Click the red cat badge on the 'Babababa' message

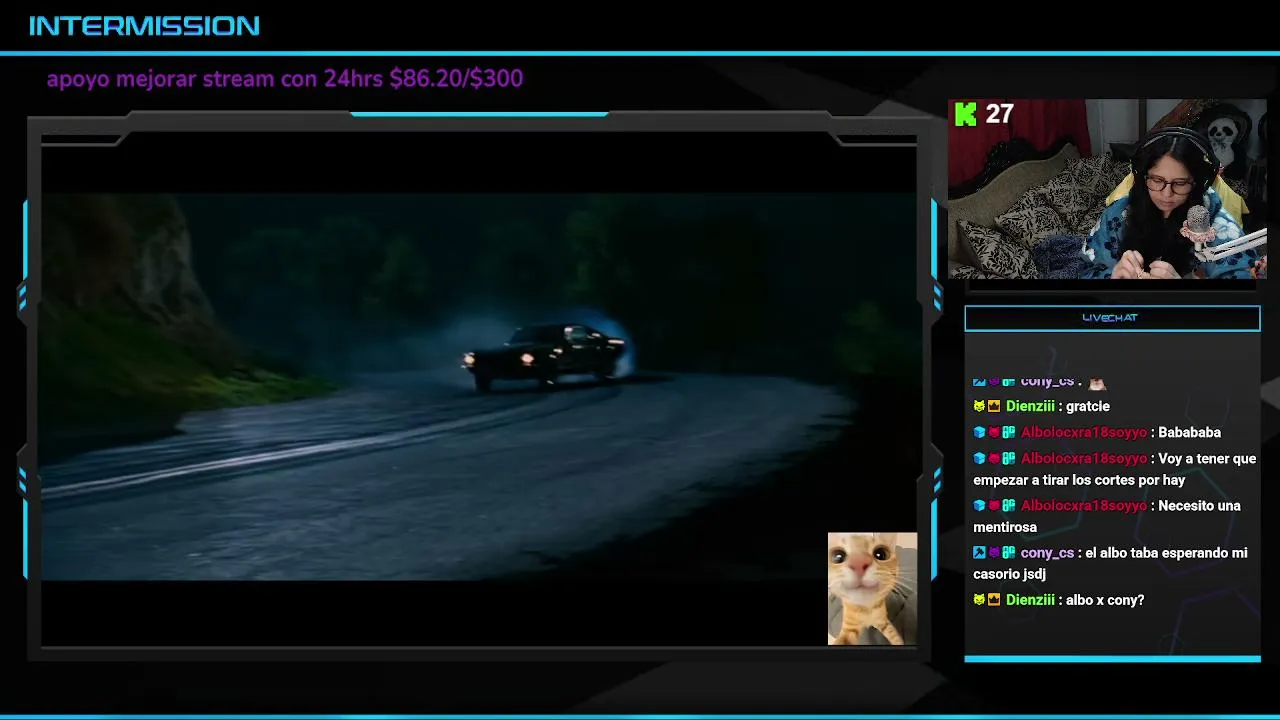coord(994,432)
